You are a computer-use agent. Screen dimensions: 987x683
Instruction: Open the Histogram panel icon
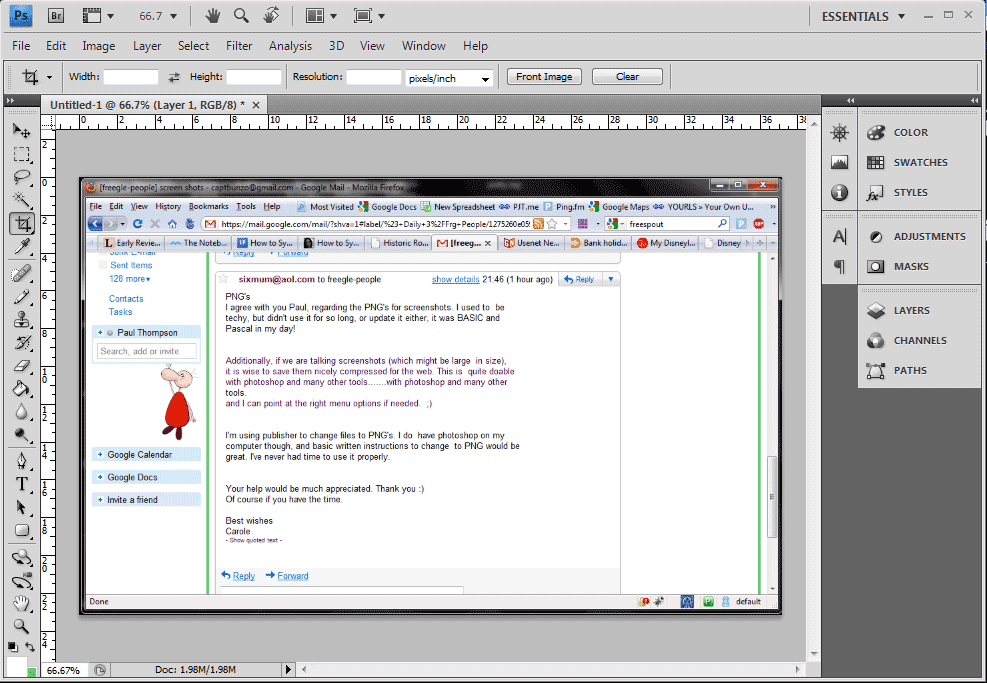(839, 163)
